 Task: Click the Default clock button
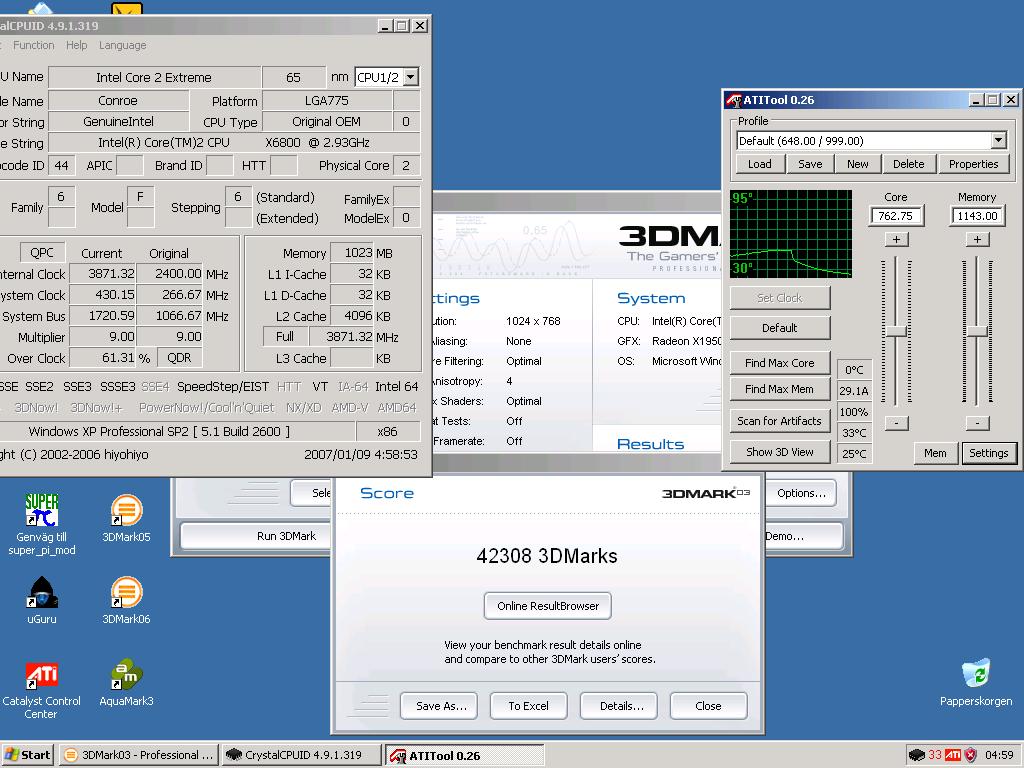pos(780,328)
